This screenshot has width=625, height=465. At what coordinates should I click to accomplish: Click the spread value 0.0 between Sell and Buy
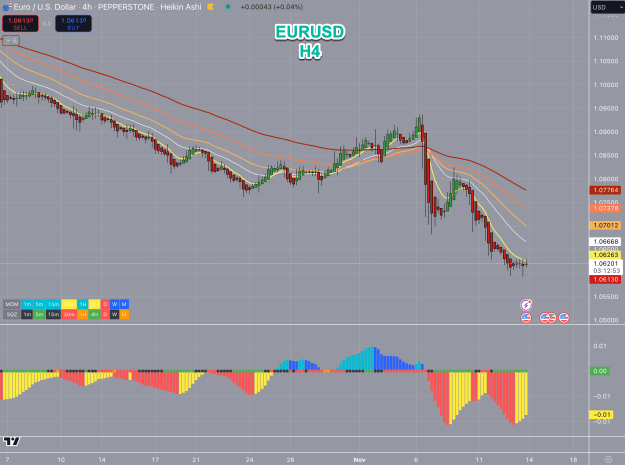click(47, 24)
